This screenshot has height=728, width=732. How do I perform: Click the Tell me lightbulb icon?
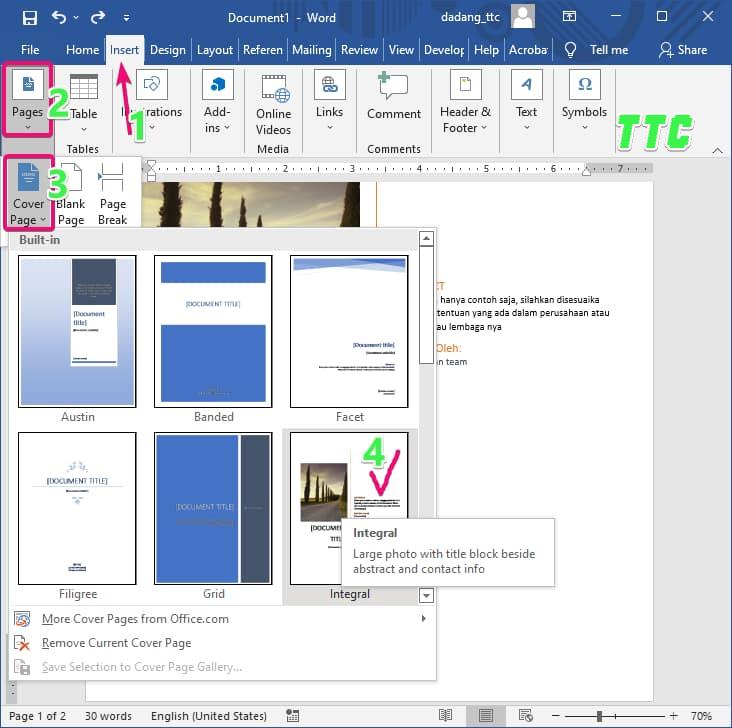click(x=571, y=50)
